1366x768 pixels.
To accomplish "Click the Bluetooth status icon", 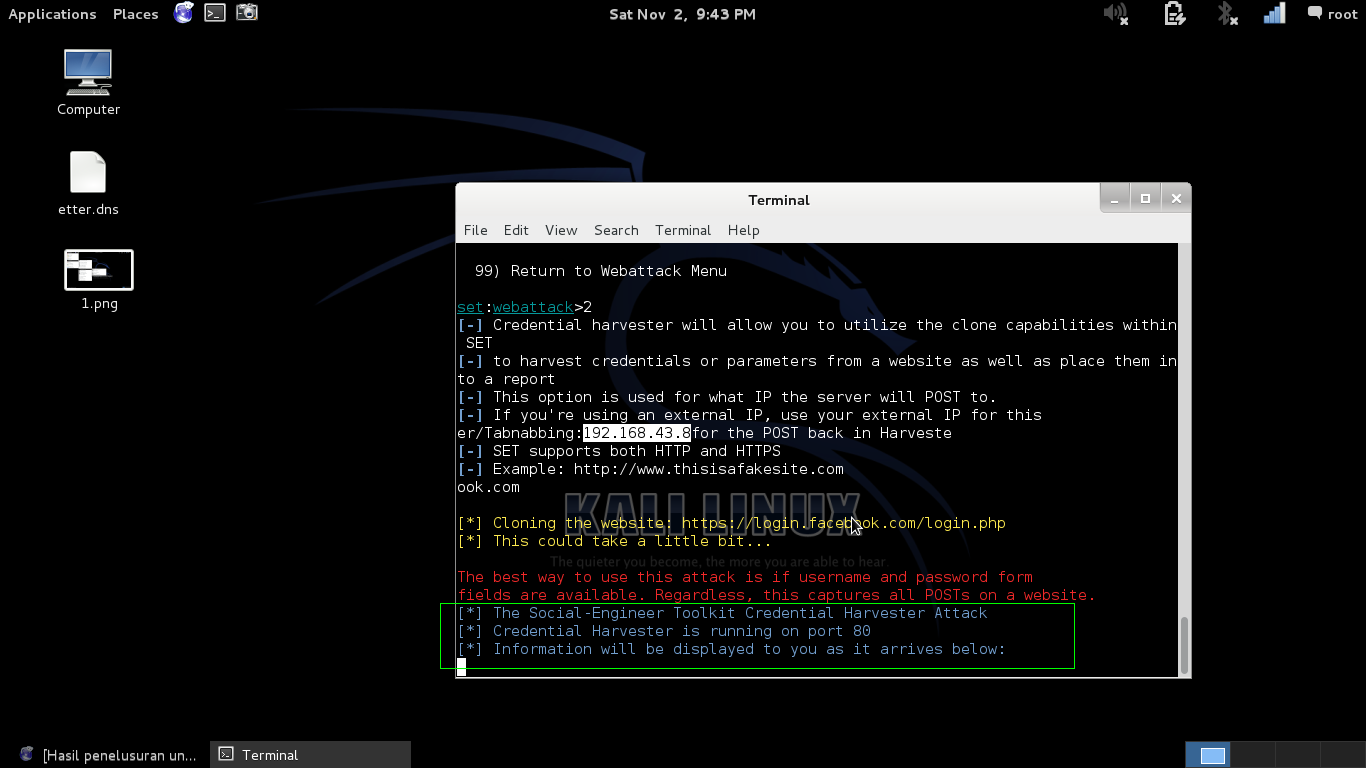I will click(x=1226, y=14).
